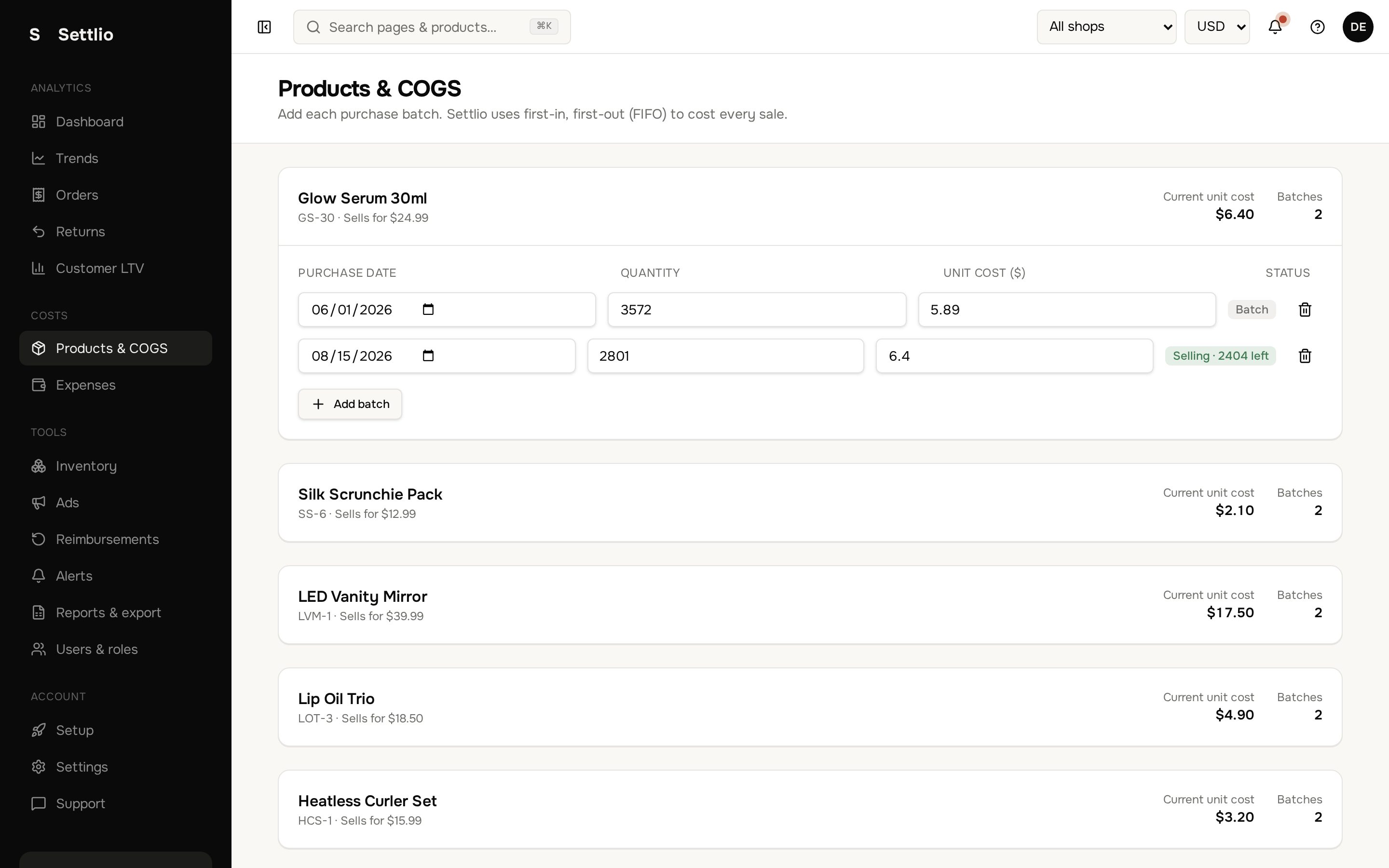Expand the Silk Scrunchie Pack card
Image resolution: width=1389 pixels, height=868 pixels.
(x=810, y=503)
